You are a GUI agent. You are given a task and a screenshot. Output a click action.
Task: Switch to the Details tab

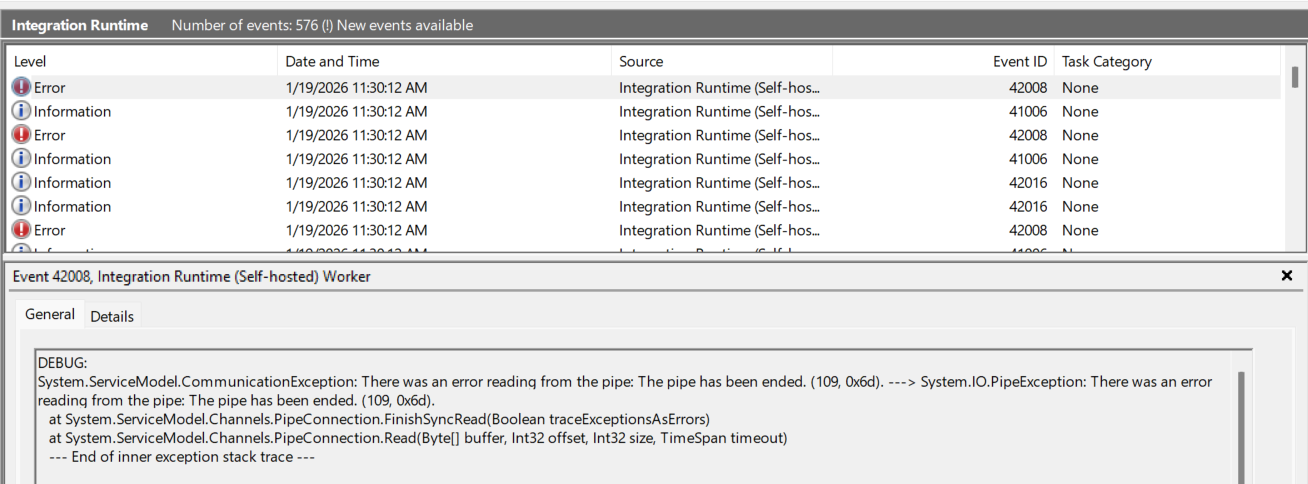pyautogui.click(x=112, y=316)
